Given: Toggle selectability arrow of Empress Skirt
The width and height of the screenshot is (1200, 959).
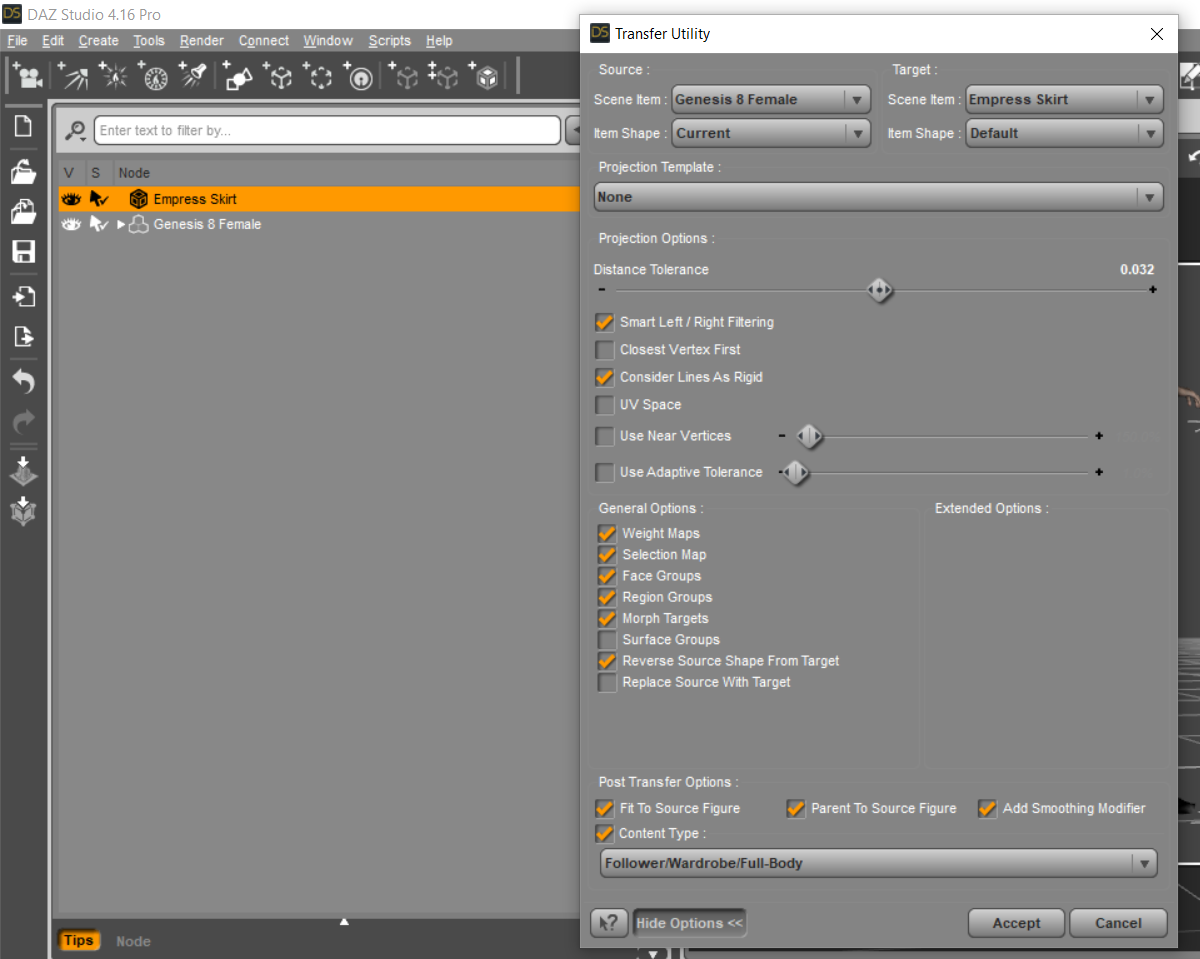Looking at the screenshot, I should 99,199.
